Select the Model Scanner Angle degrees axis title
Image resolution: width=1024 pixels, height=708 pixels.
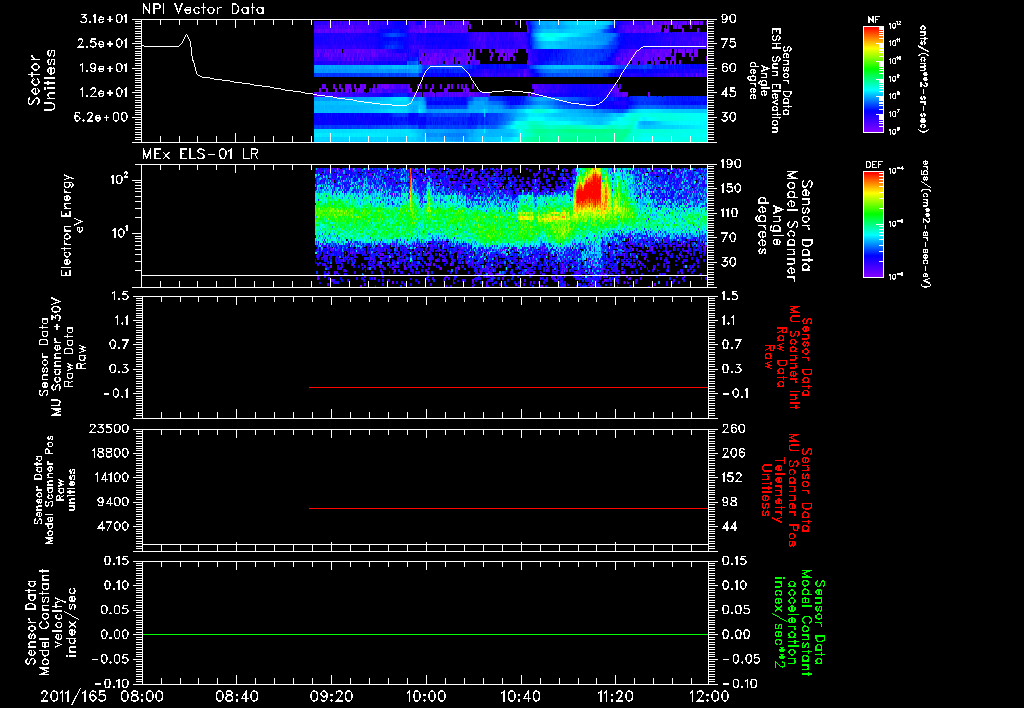784,225
